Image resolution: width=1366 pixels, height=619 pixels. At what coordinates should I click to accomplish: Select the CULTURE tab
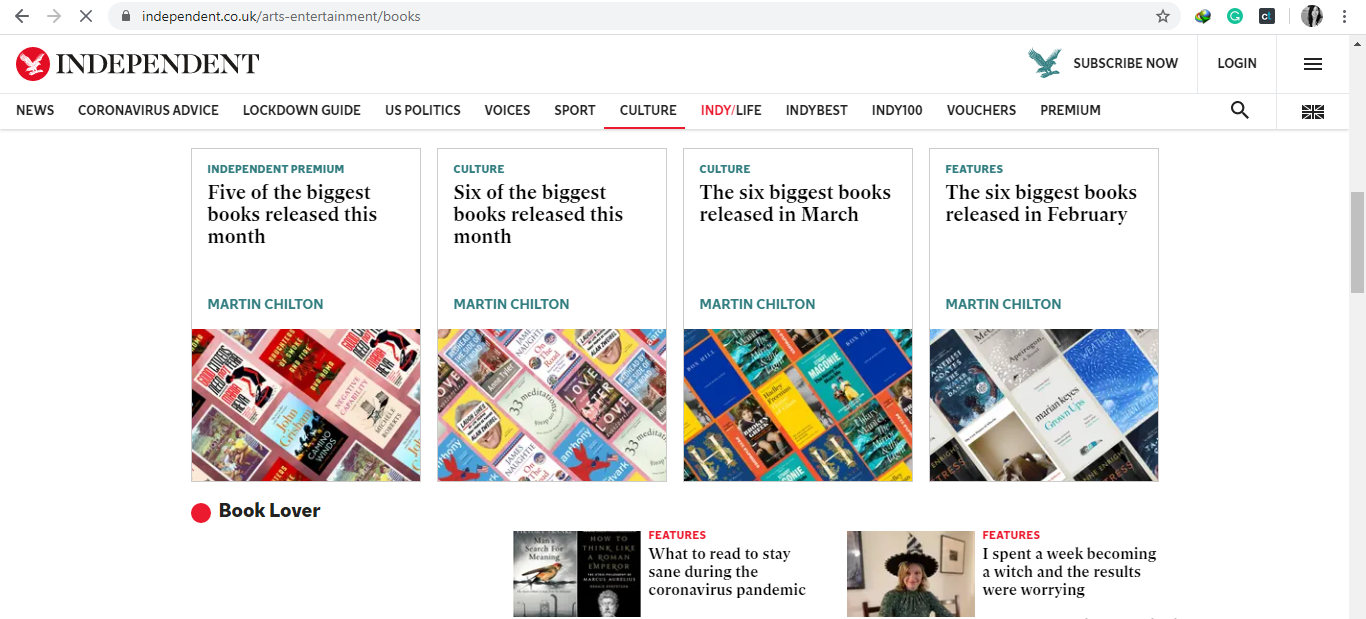point(648,110)
